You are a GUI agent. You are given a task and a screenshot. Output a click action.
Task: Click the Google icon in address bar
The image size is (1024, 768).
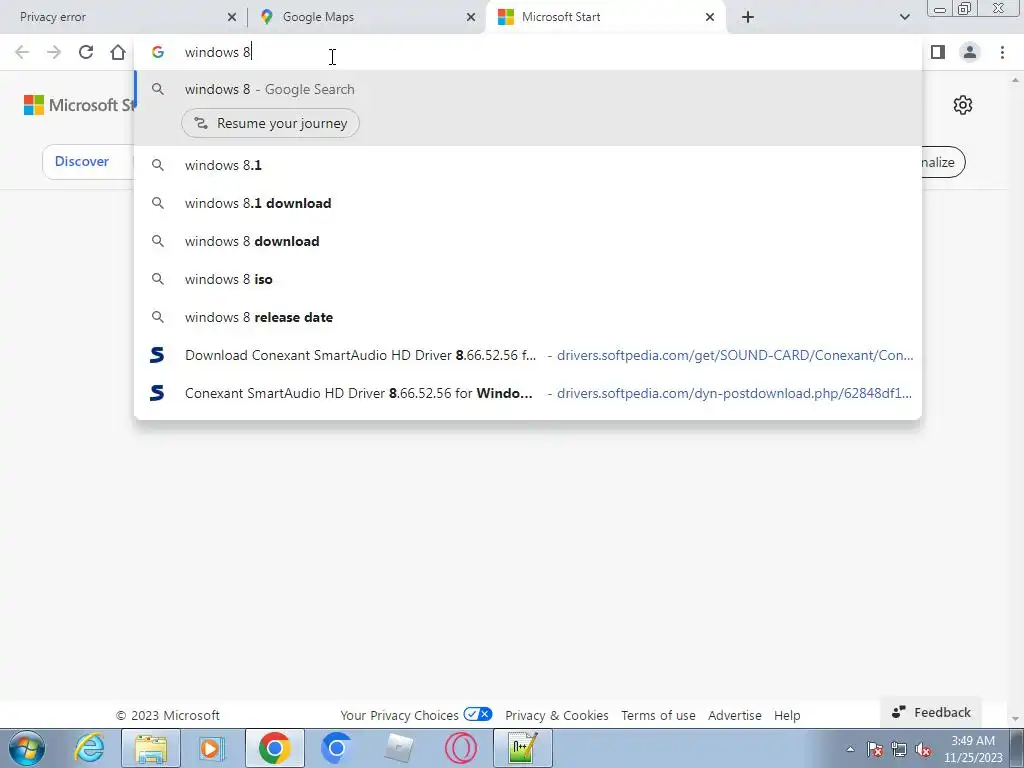157,52
